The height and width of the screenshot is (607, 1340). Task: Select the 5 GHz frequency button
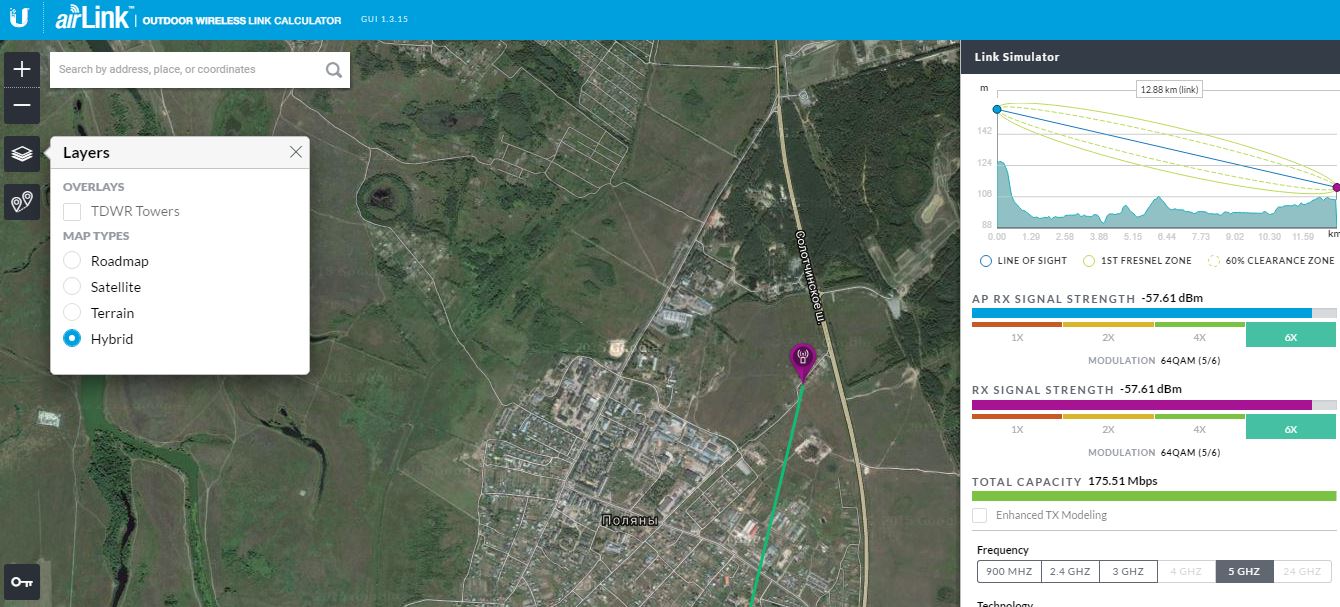pyautogui.click(x=1244, y=572)
